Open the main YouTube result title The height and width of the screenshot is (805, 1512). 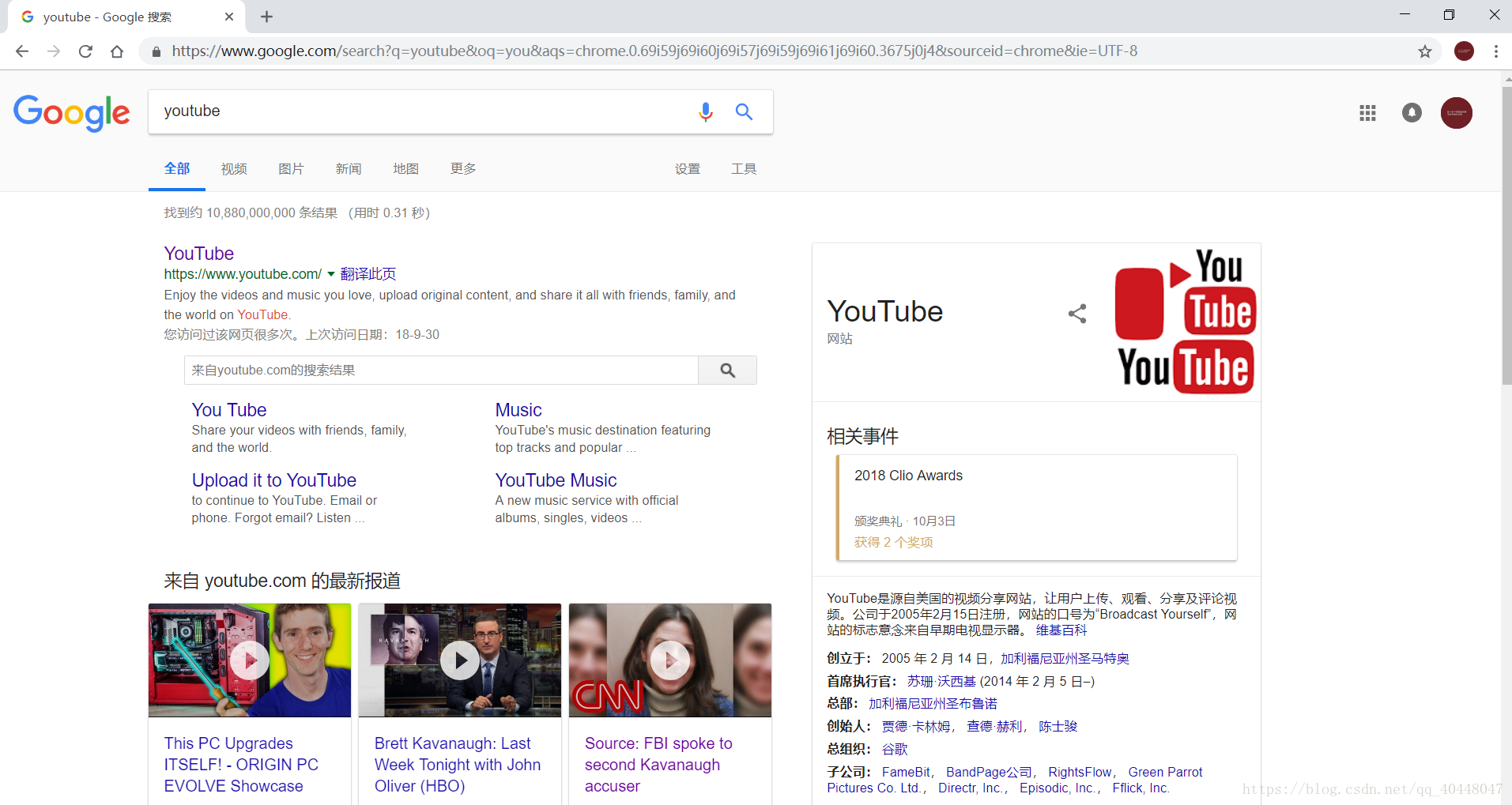199,254
